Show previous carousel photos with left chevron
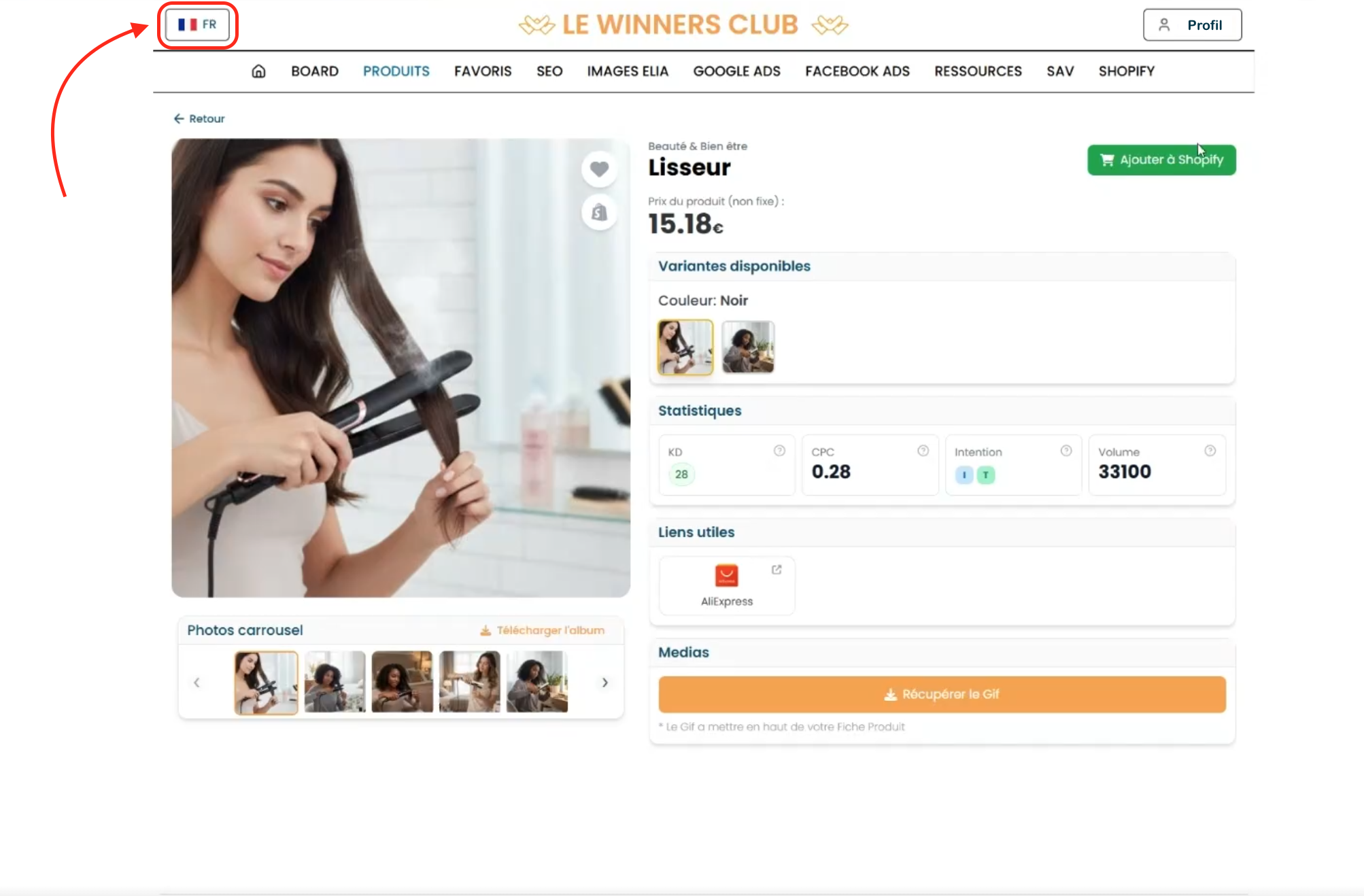The image size is (1364, 896). [x=197, y=683]
